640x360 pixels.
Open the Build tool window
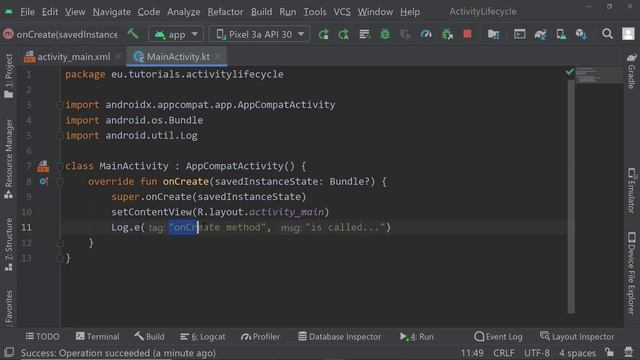click(x=150, y=336)
